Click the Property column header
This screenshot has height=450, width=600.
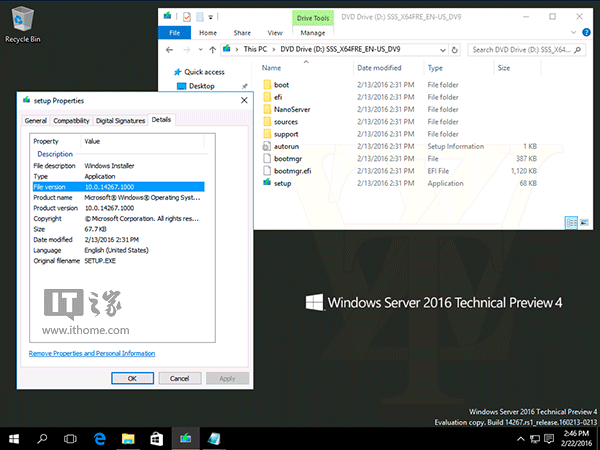[46, 141]
